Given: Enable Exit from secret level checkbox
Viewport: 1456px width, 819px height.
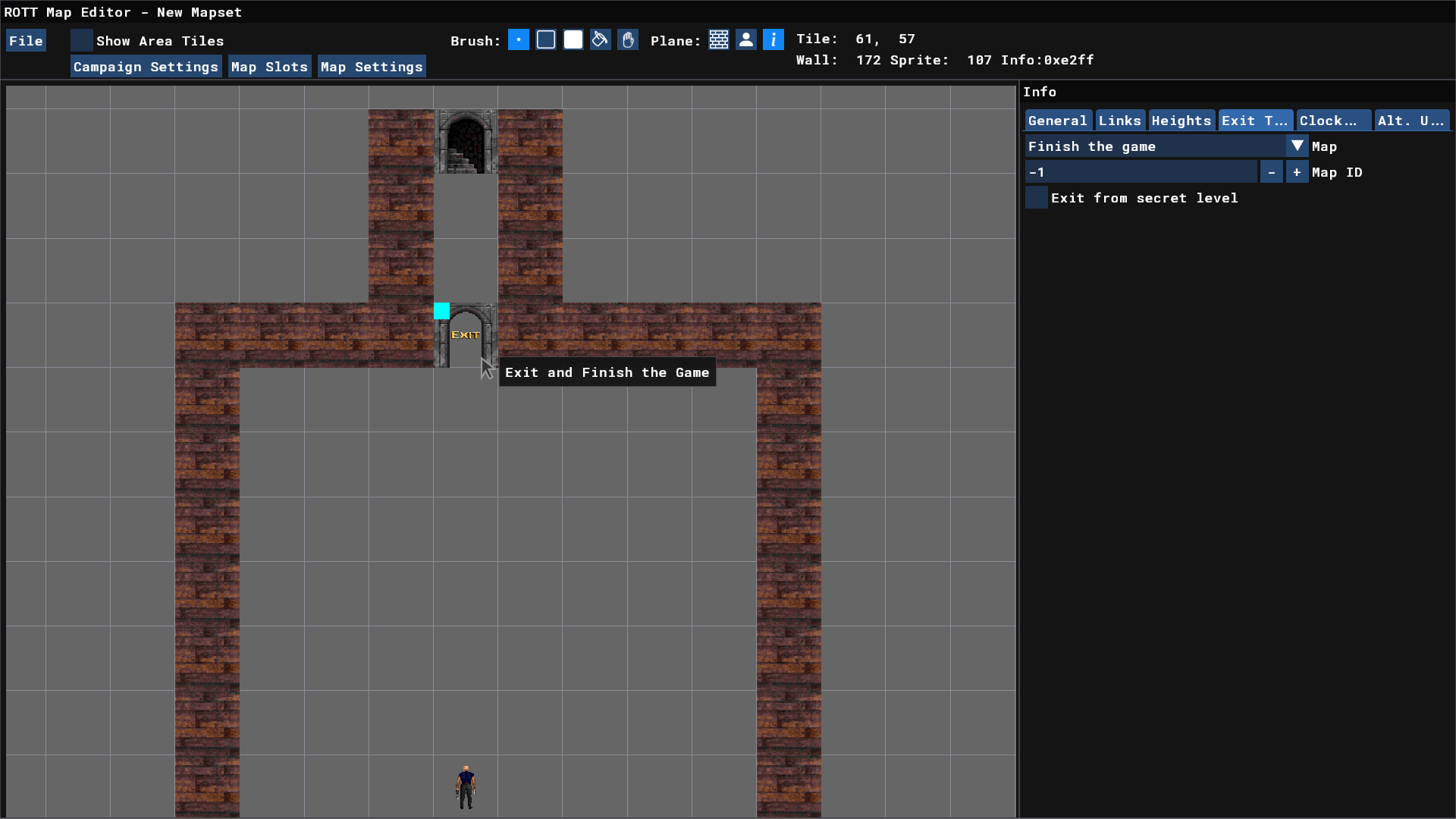Looking at the screenshot, I should click(x=1036, y=198).
